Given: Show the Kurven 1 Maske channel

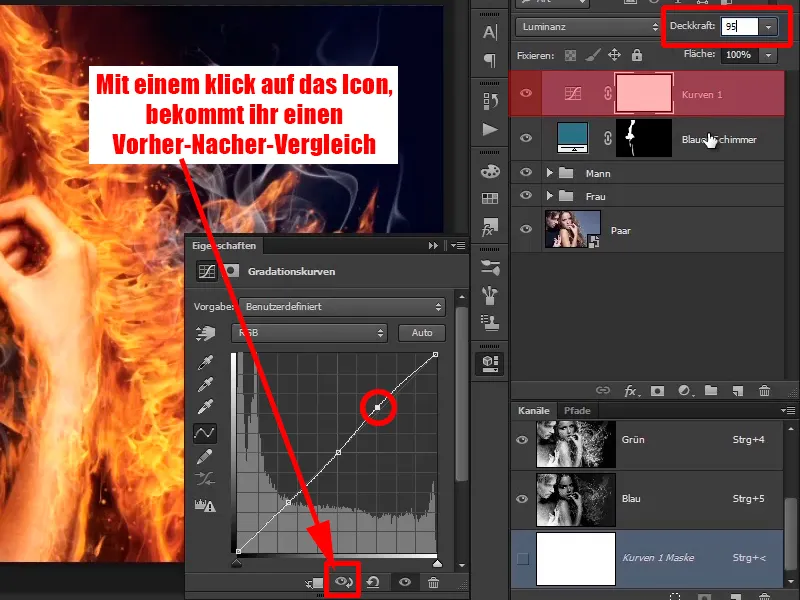Looking at the screenshot, I should click(523, 559).
